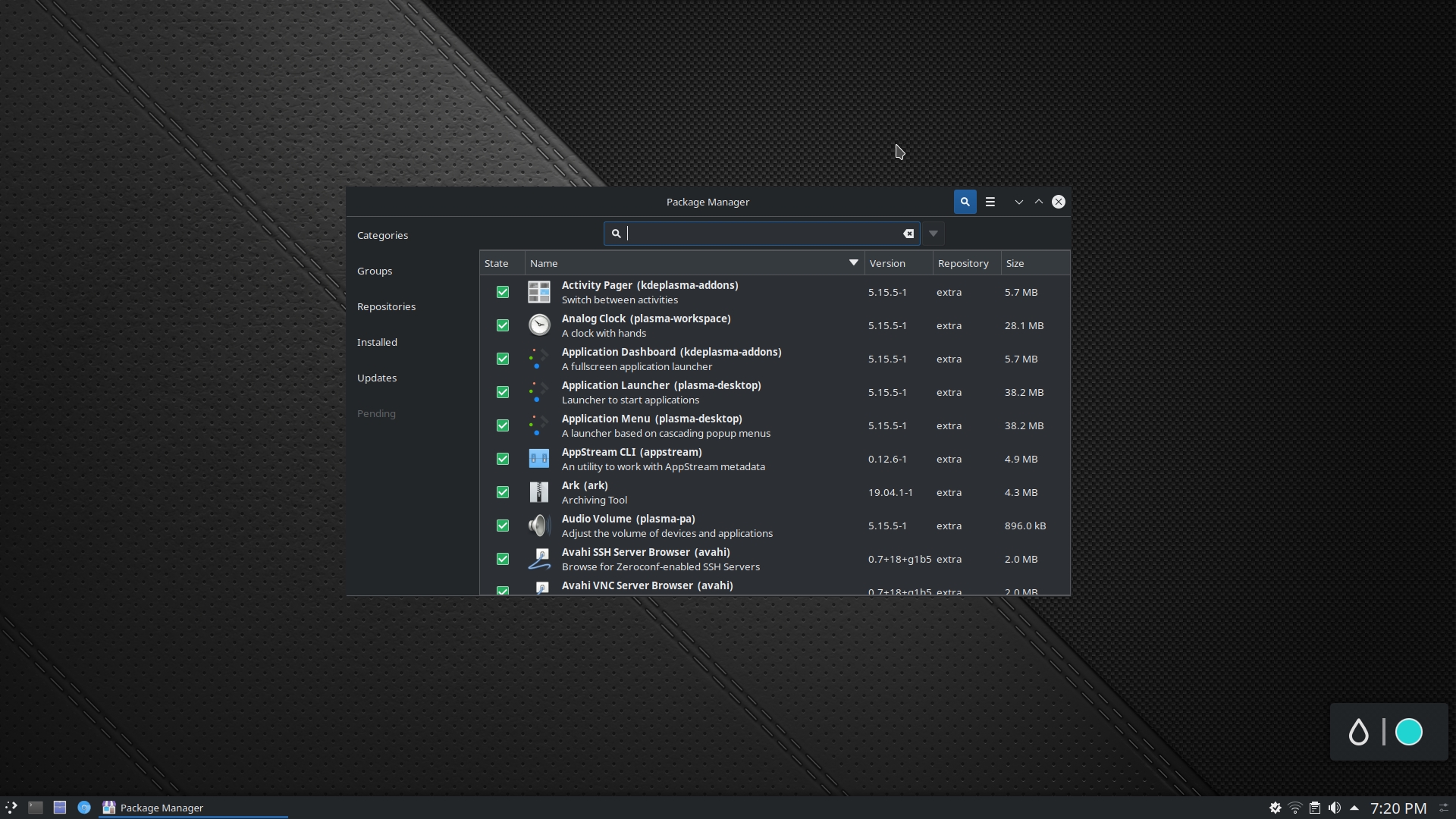Click the Application Dashboard package icon
Screen dimensions: 1456x819
click(539, 359)
